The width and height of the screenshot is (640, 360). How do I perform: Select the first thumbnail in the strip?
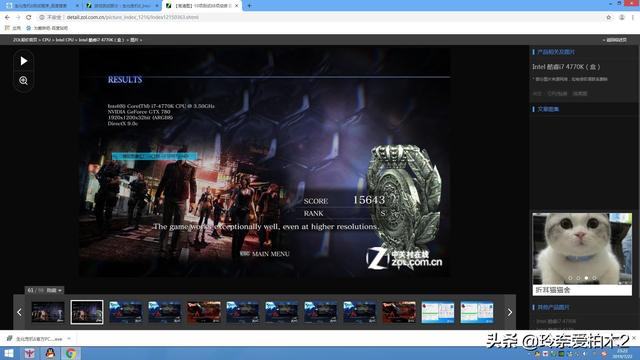point(48,312)
